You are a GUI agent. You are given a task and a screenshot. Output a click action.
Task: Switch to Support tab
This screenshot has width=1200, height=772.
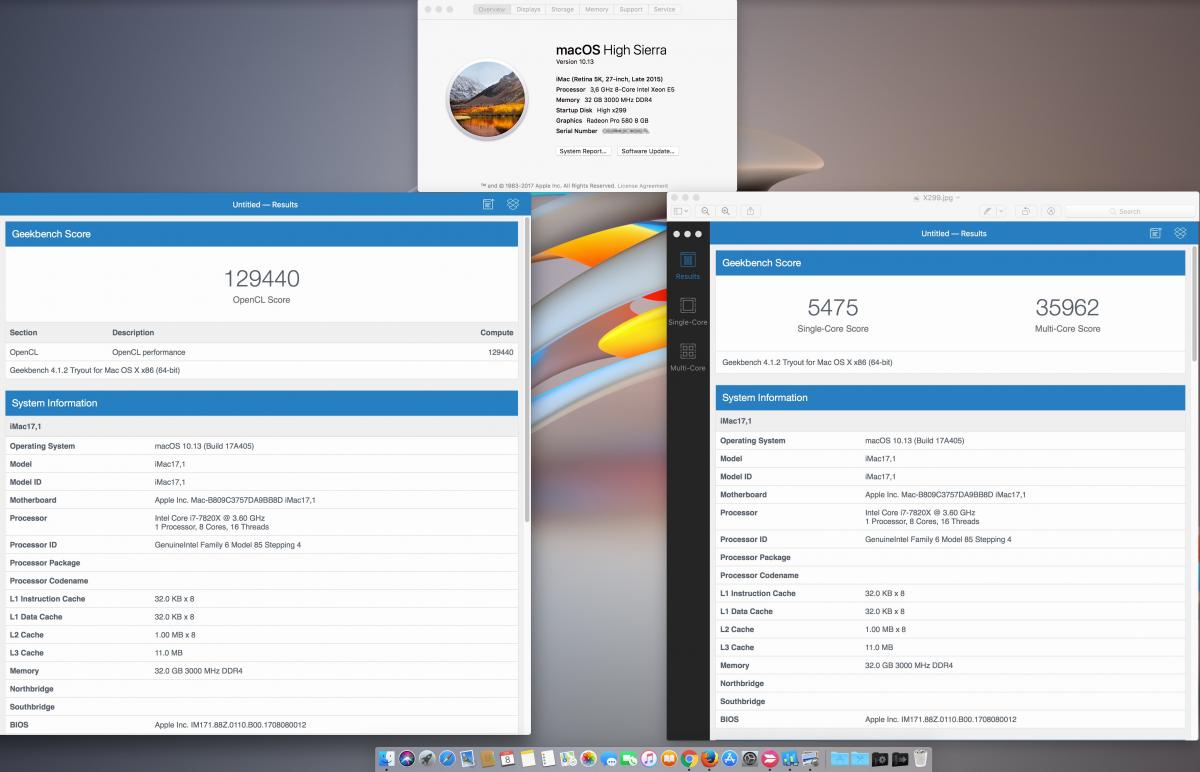(x=631, y=9)
